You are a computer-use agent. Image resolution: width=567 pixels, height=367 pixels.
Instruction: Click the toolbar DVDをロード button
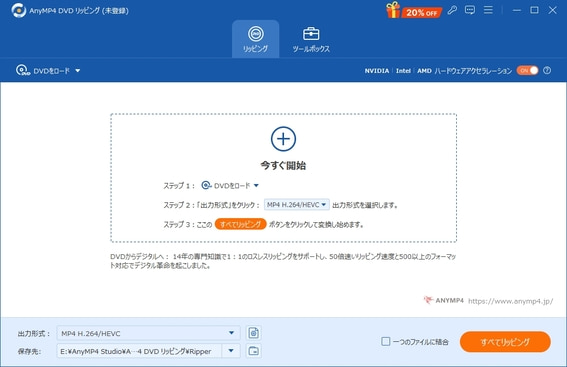(43, 71)
